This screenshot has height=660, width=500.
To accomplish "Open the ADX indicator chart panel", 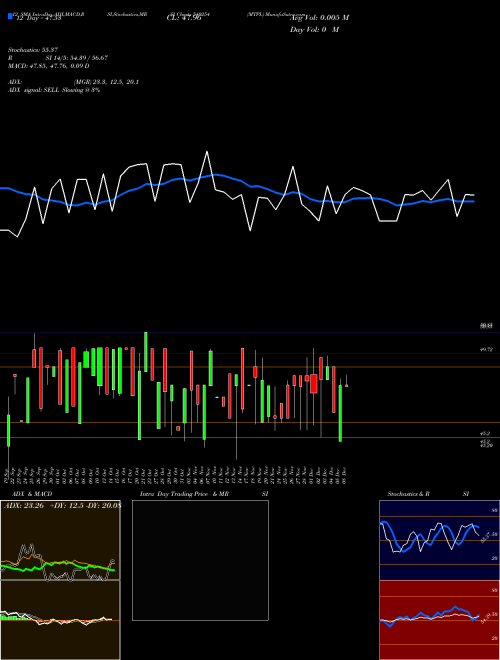I will click(x=60, y=540).
